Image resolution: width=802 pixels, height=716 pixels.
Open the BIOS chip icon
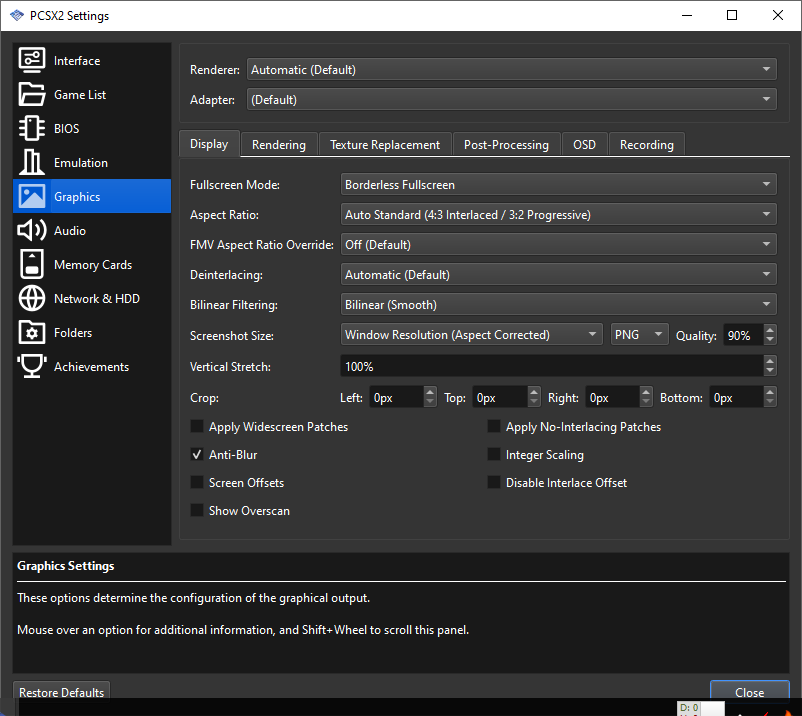[x=32, y=129]
